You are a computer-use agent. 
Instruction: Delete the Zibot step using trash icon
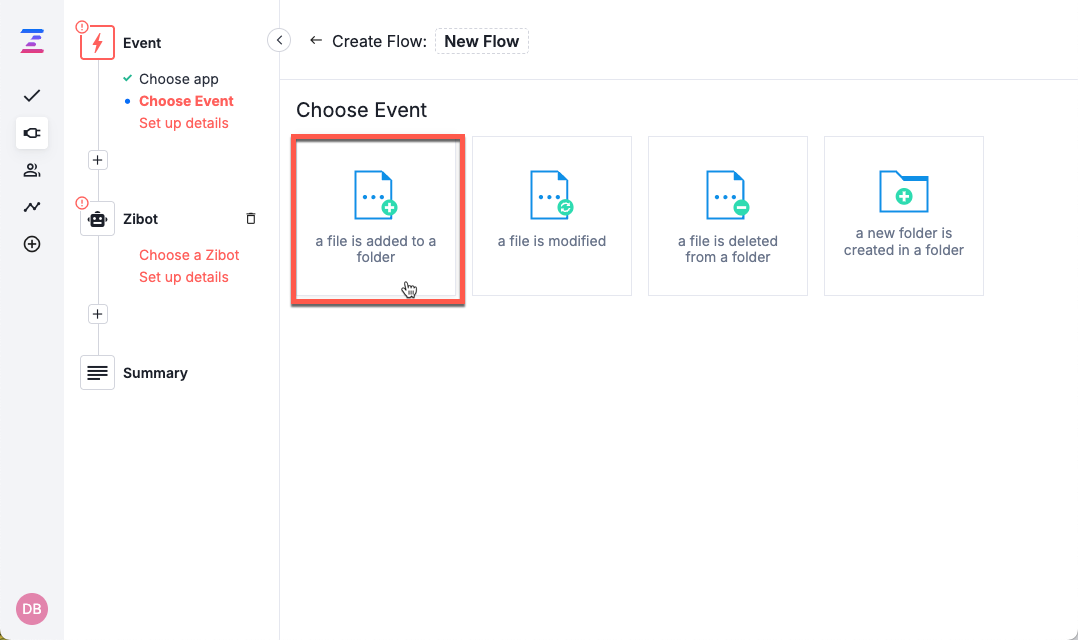250,218
